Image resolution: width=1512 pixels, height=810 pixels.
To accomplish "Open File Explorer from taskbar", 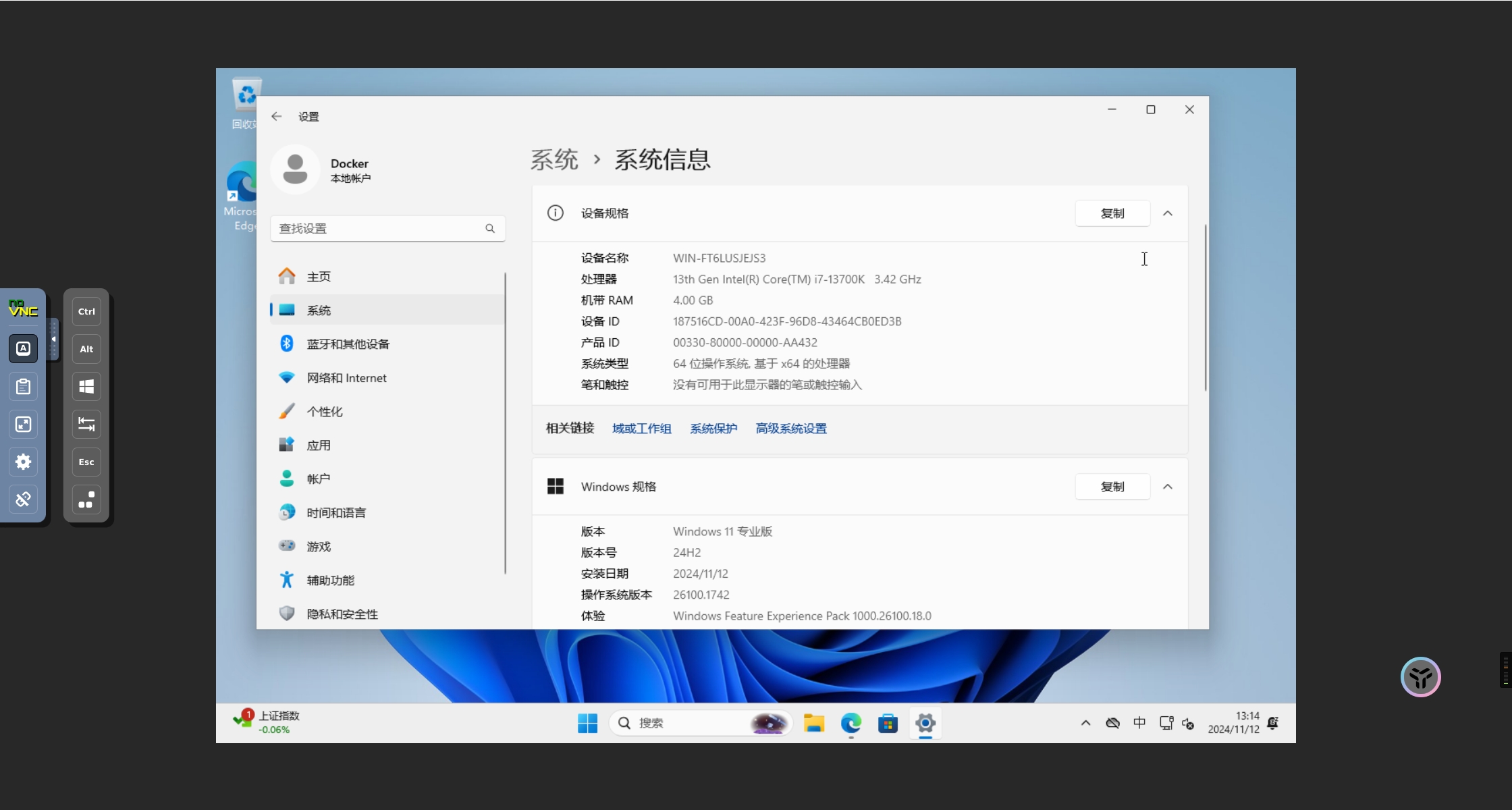I will 814,724.
